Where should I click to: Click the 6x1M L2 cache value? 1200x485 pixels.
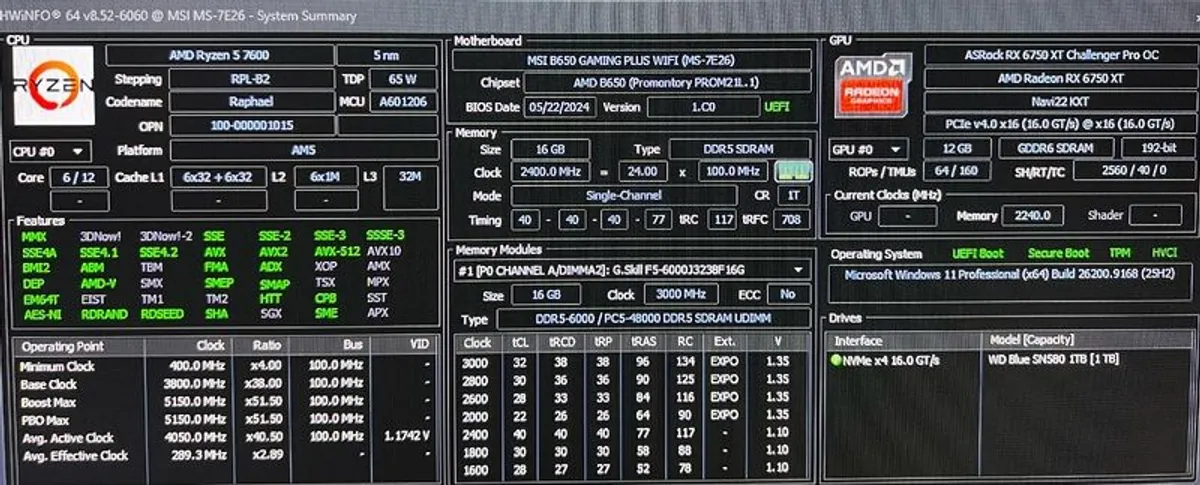click(327, 177)
